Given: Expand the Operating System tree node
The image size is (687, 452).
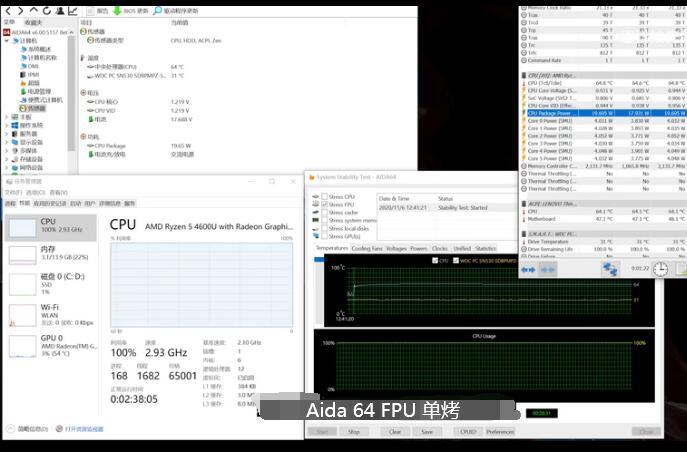Looking at the screenshot, I should (x=7, y=125).
